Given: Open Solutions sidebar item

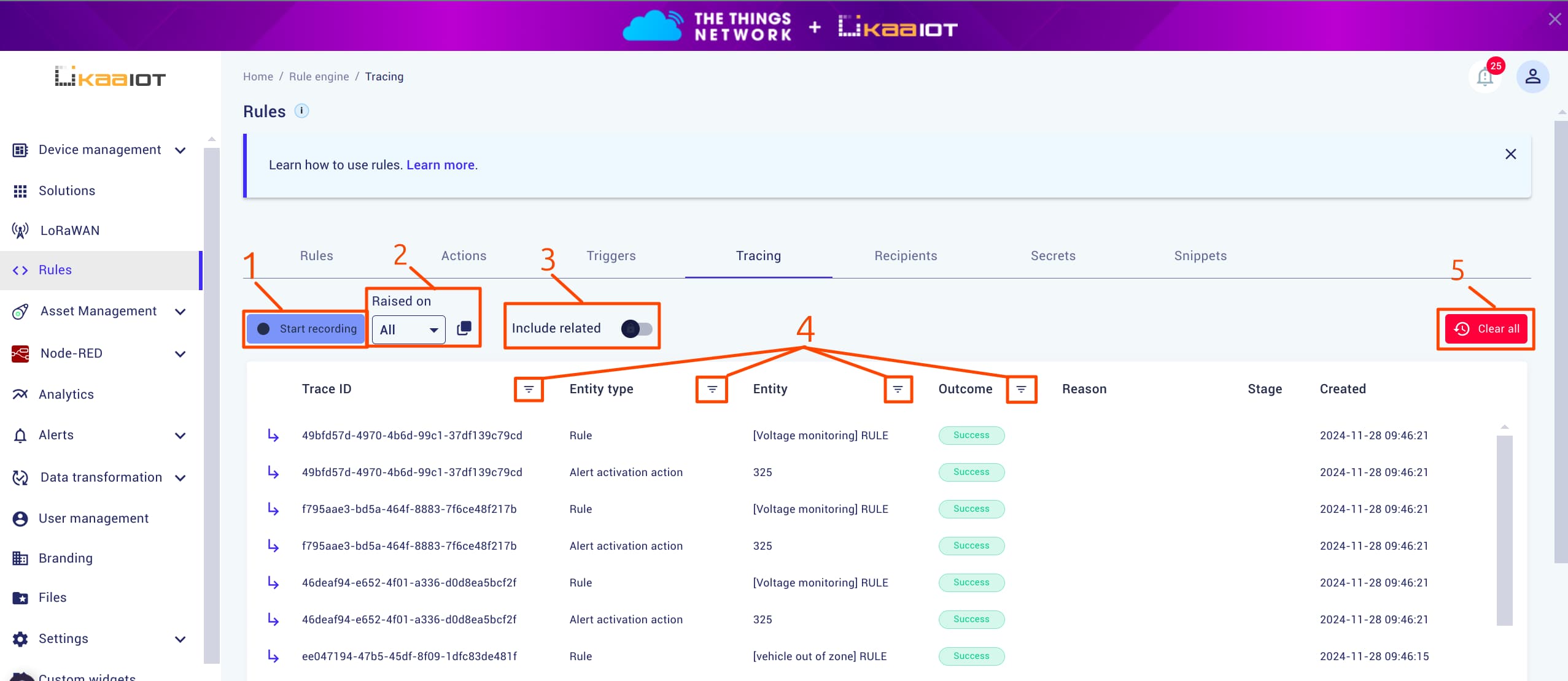Looking at the screenshot, I should click(101, 191).
